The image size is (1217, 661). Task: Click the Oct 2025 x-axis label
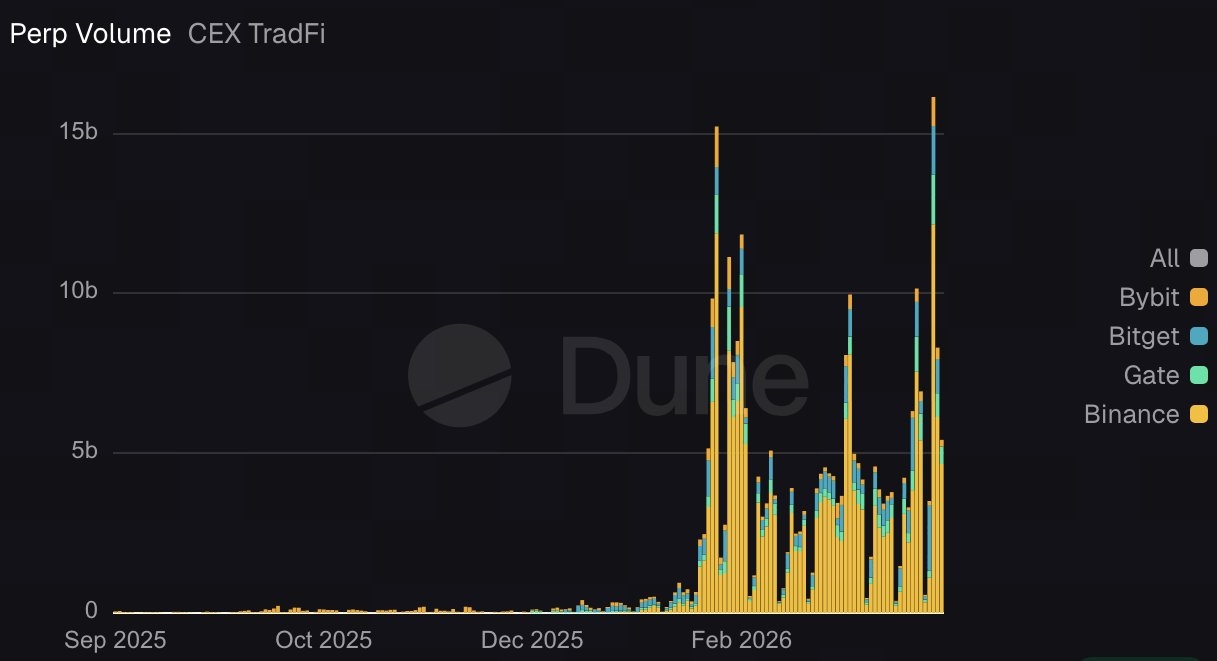322,640
